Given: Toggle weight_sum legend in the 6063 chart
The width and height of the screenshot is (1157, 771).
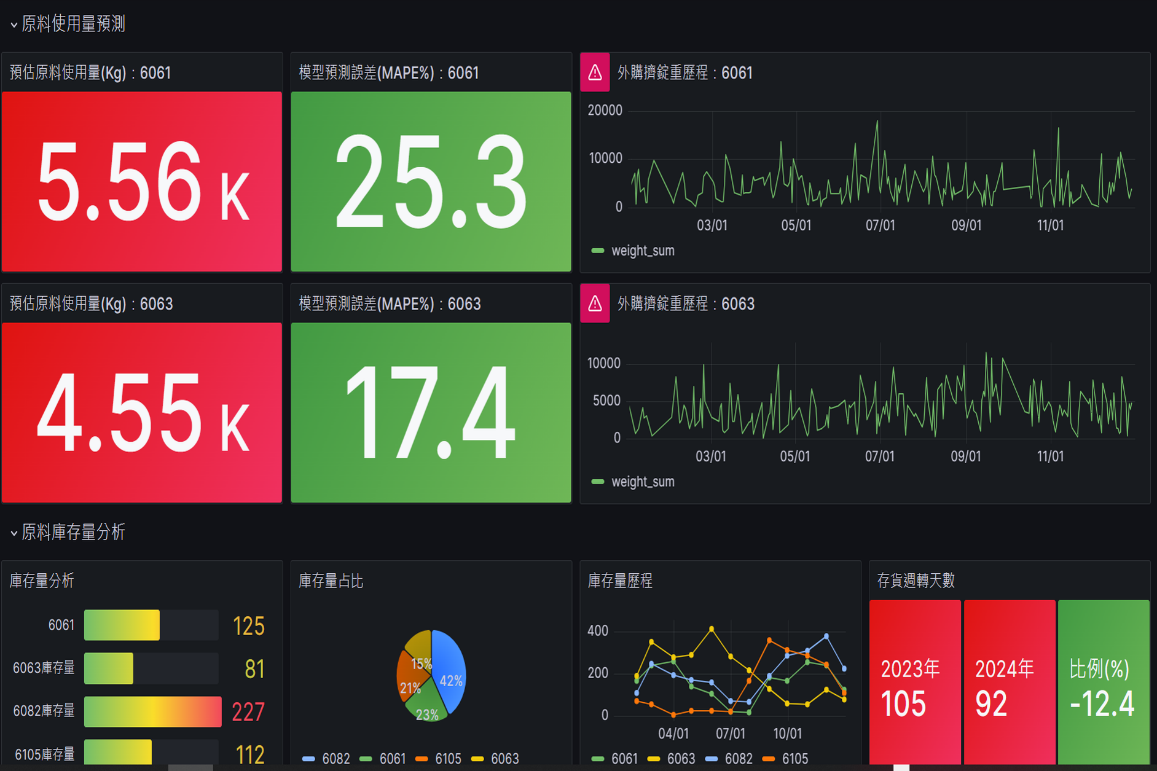Looking at the screenshot, I should [x=642, y=482].
